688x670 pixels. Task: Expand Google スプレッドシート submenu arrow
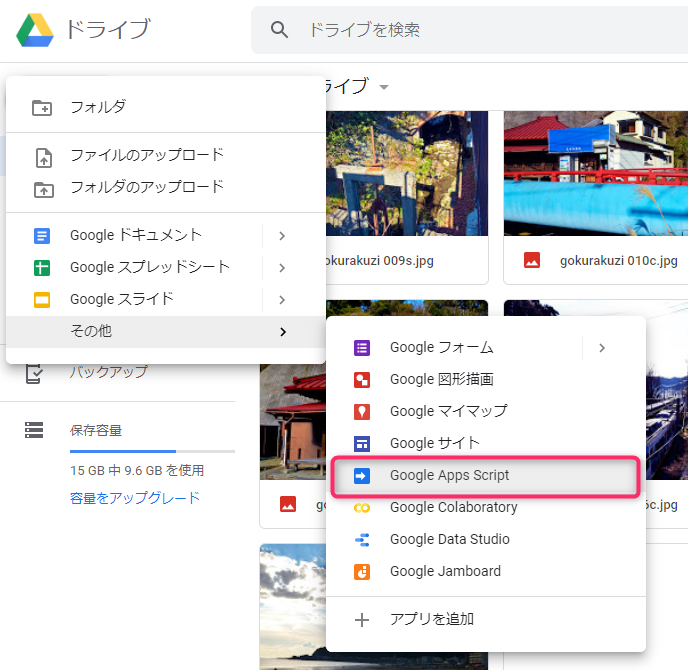[x=282, y=268]
